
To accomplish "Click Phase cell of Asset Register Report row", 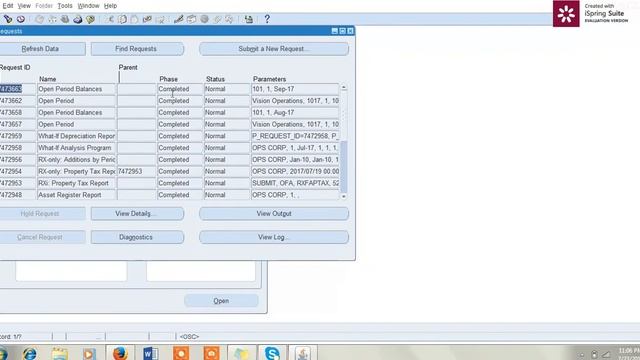I will point(180,195).
